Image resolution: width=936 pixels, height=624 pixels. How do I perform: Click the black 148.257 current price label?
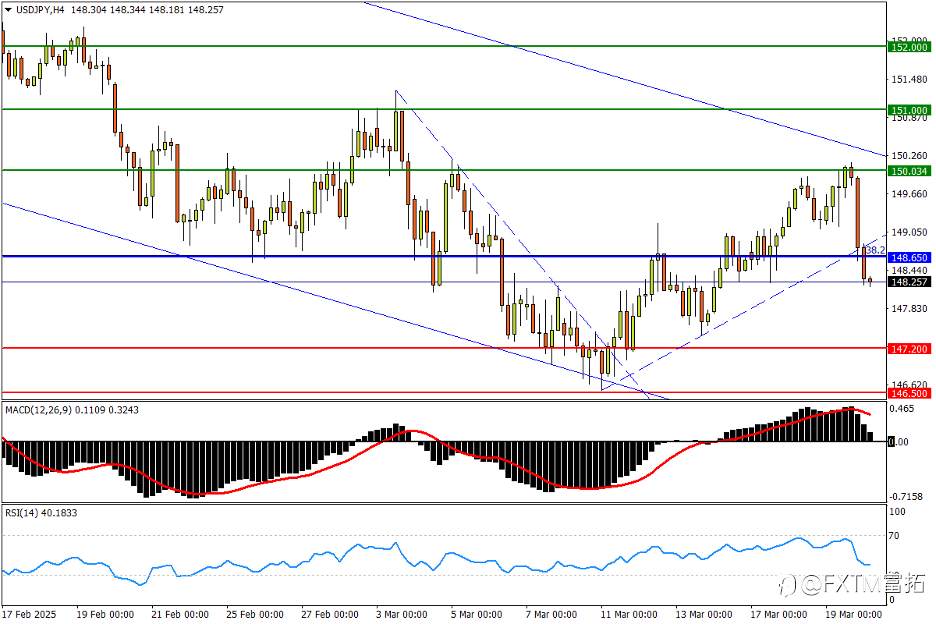click(x=909, y=282)
